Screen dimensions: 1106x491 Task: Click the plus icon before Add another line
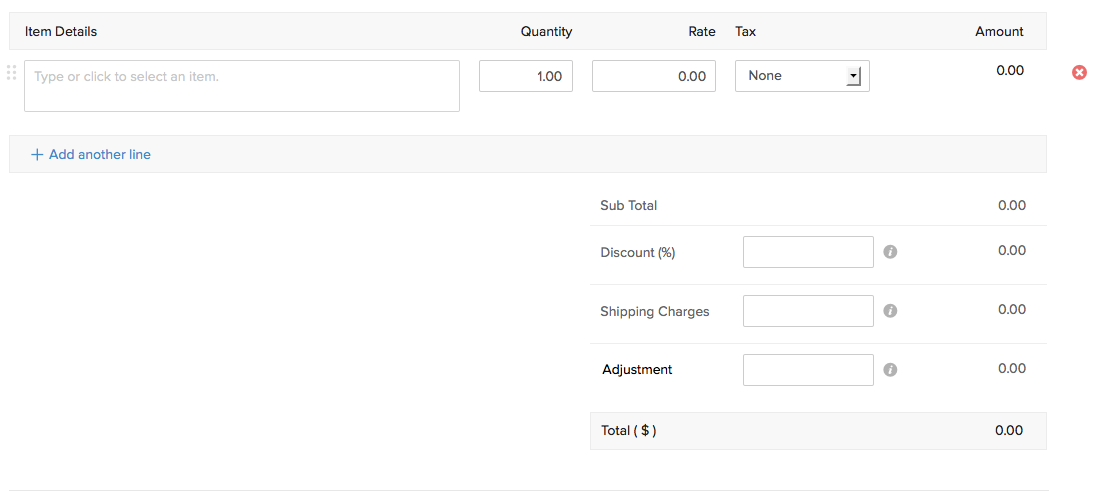coord(37,155)
